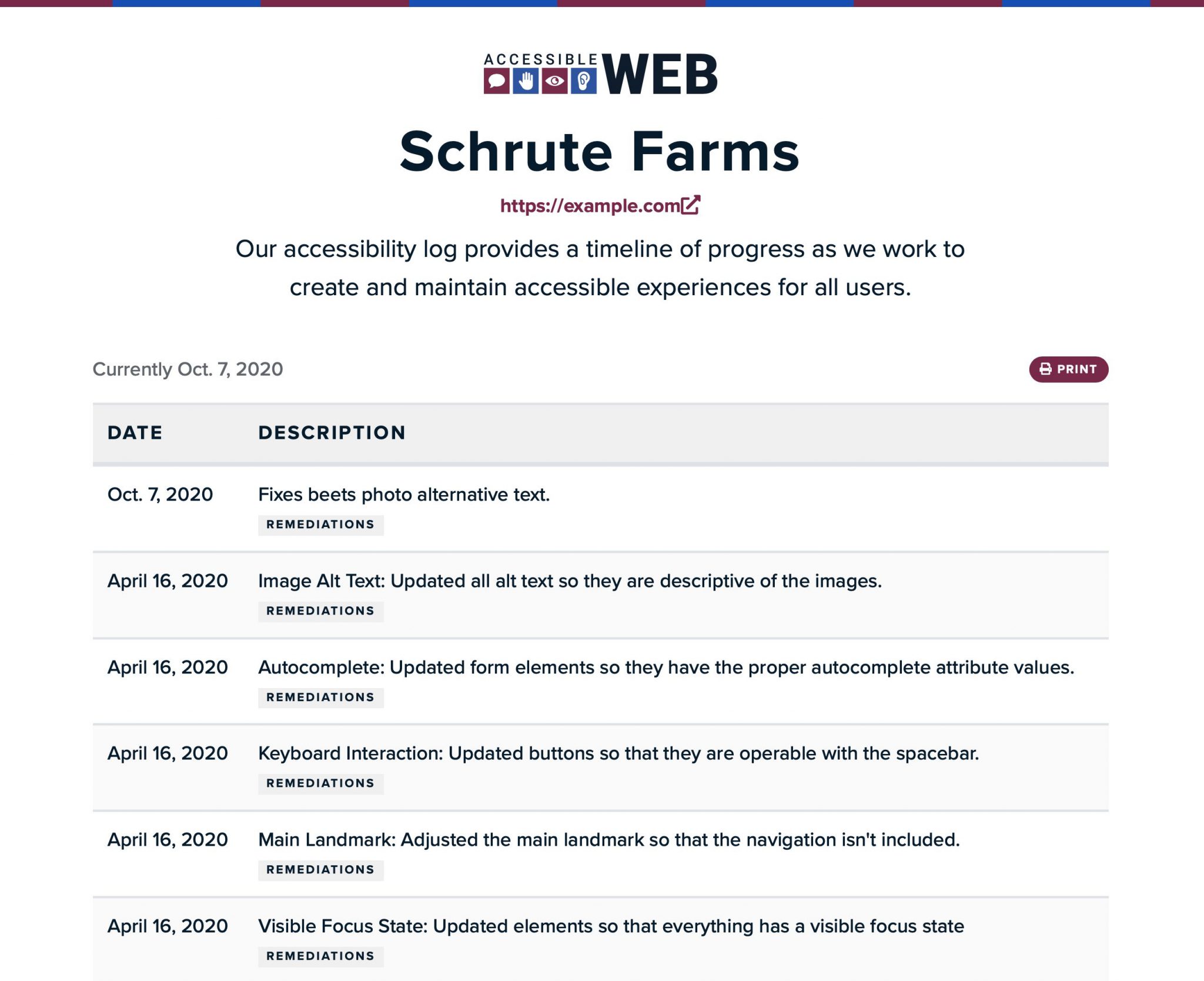Select Remediations tag under Main Landmark entry

320,870
